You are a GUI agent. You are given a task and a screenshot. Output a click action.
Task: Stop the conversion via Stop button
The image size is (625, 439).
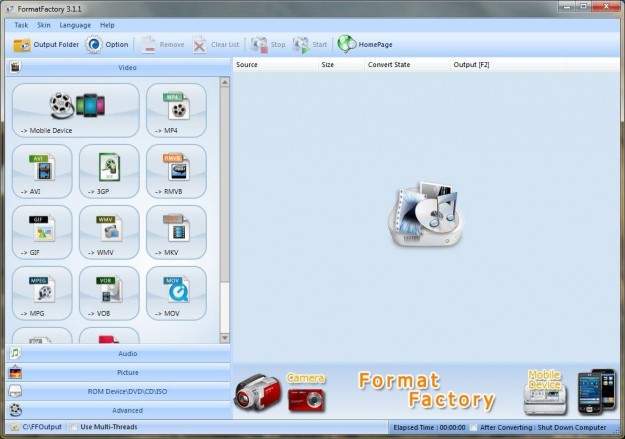point(268,45)
